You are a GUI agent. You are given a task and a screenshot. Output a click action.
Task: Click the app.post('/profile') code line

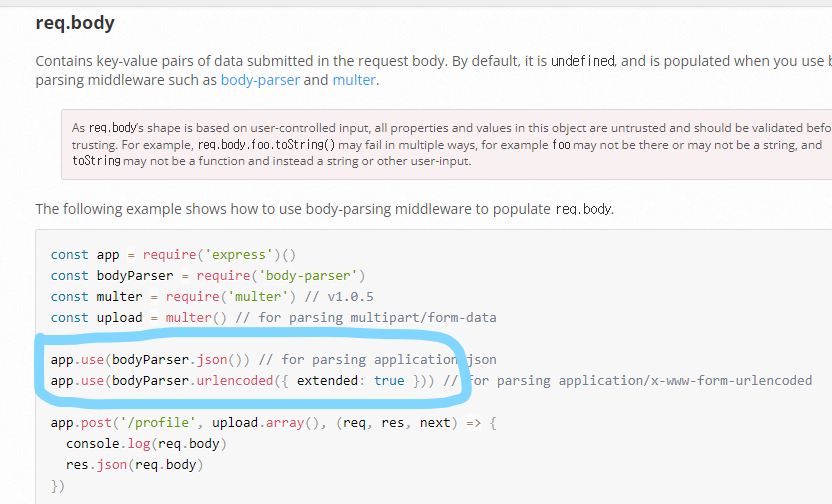[x=274, y=423]
